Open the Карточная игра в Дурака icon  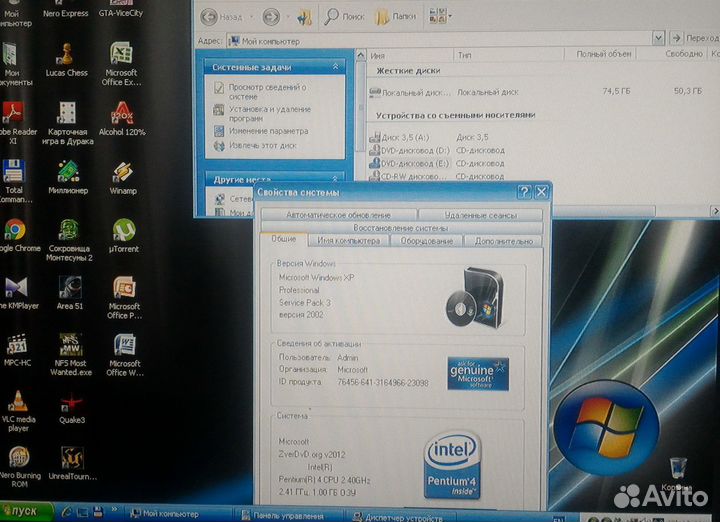(68, 123)
